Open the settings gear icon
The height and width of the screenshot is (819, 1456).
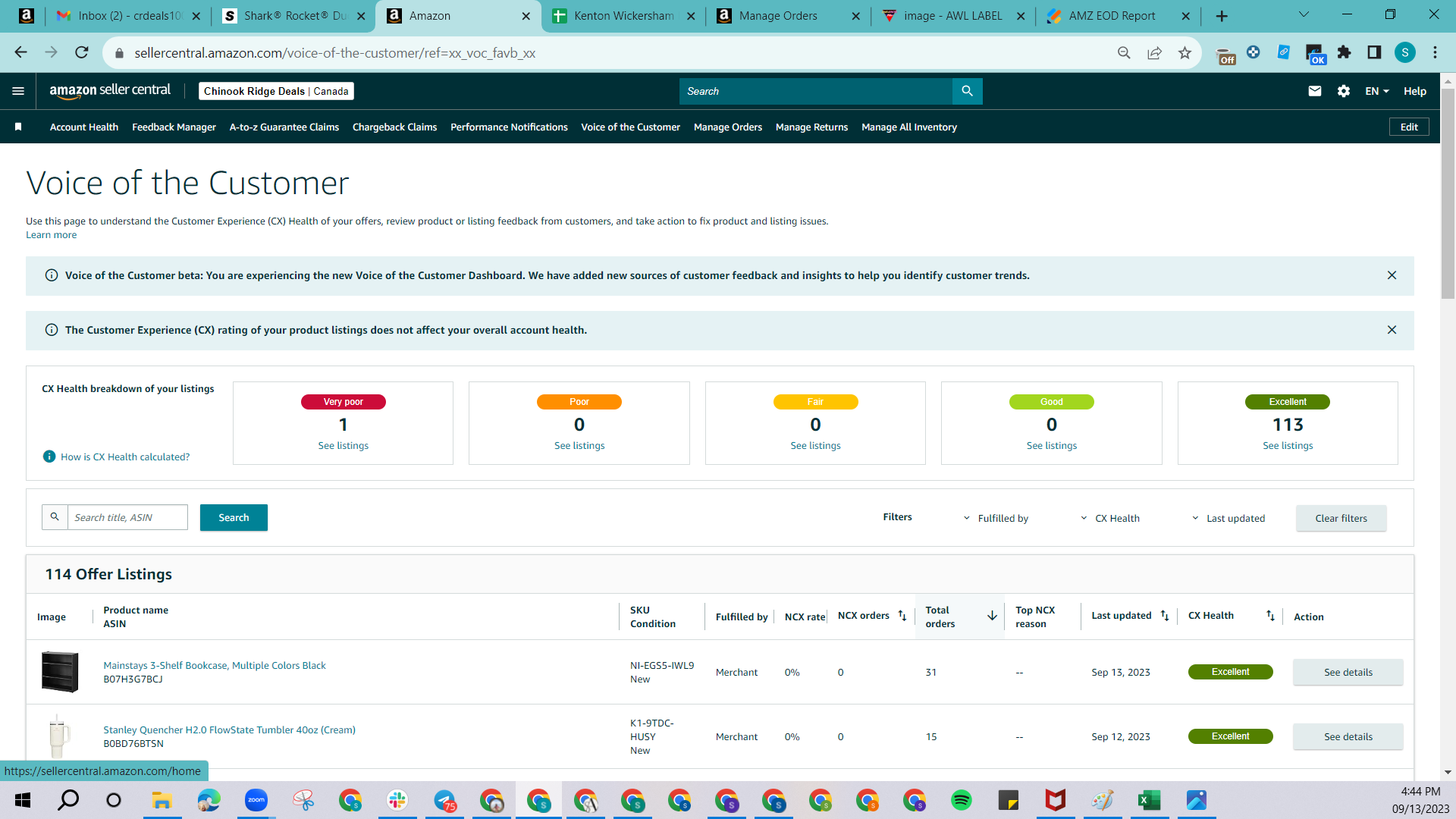(x=1344, y=91)
